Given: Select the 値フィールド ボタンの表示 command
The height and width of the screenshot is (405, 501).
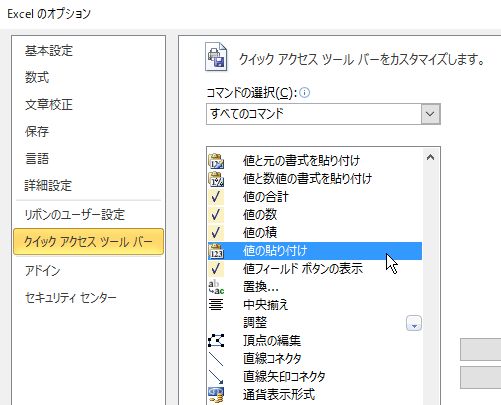Looking at the screenshot, I should 315,269.
